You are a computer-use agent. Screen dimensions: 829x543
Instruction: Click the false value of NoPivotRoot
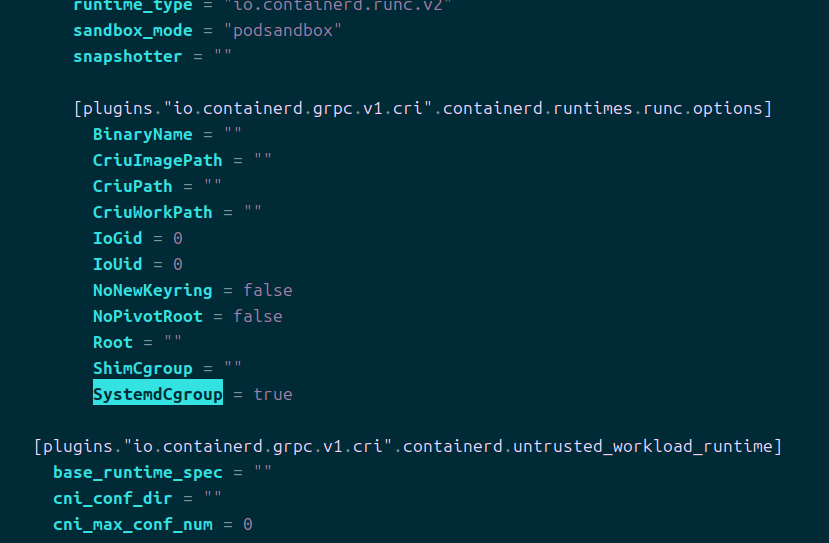click(258, 316)
